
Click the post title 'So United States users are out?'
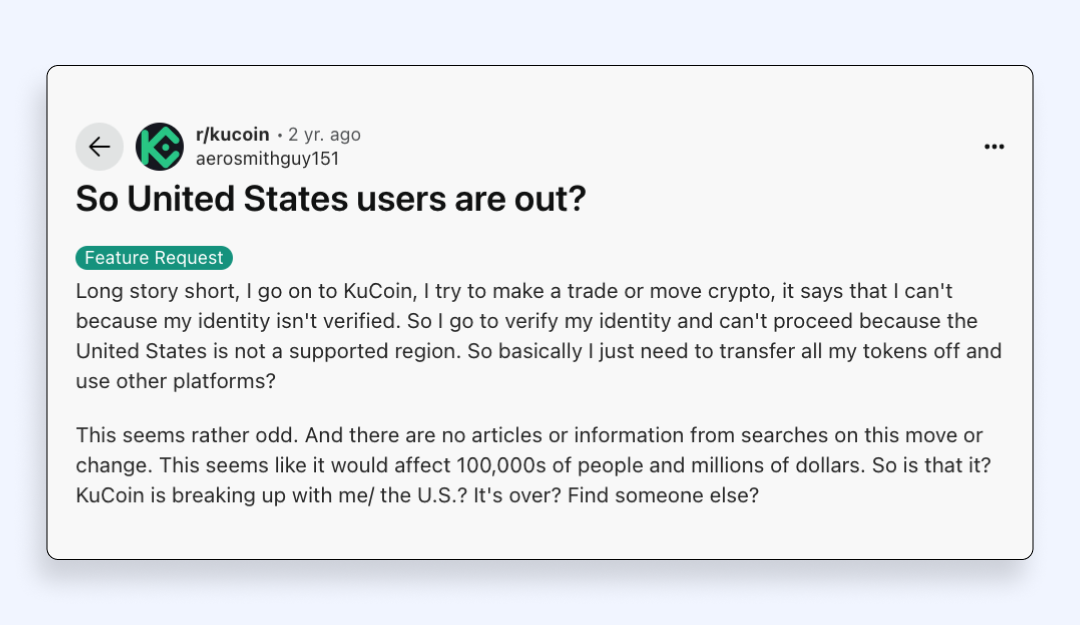point(330,199)
